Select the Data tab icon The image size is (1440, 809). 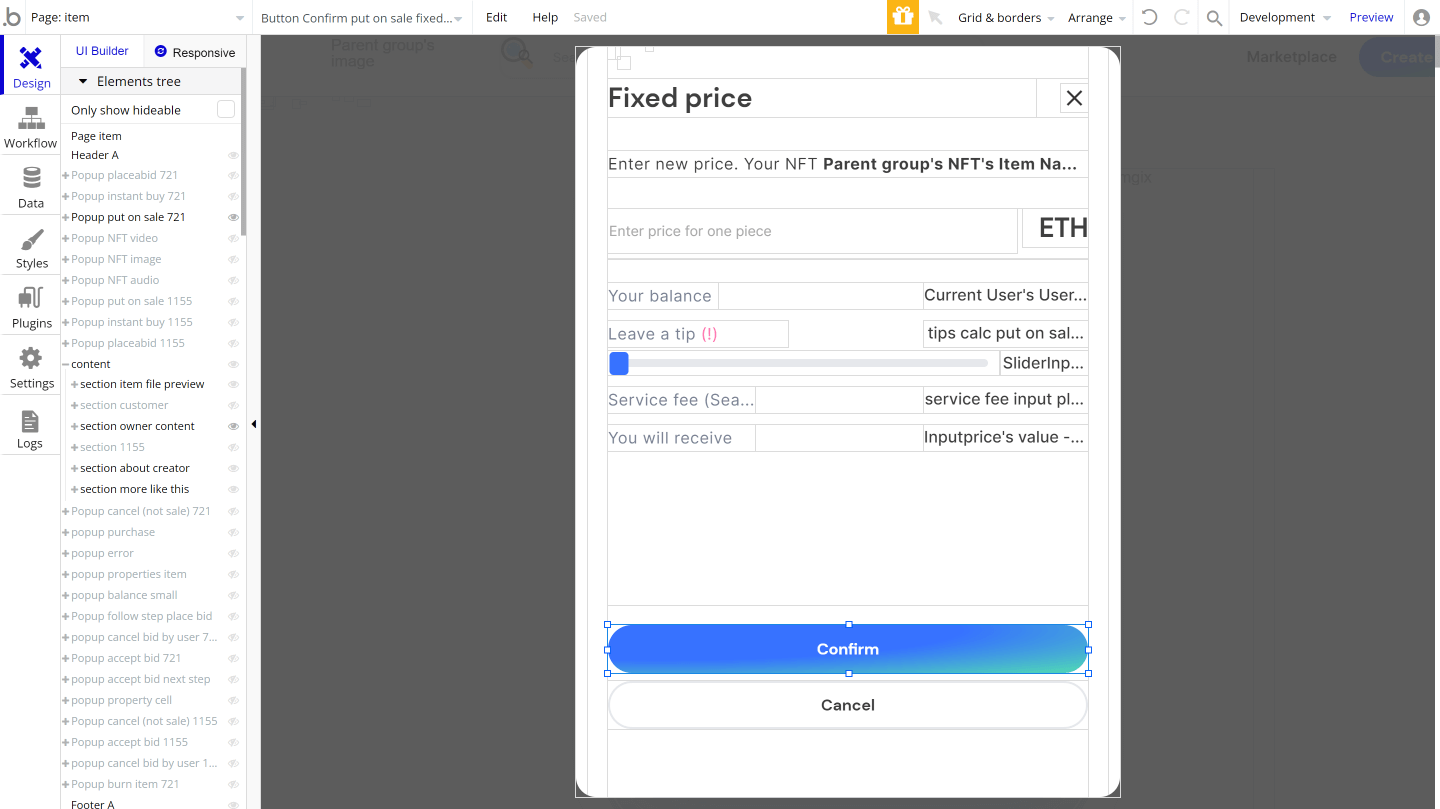pyautogui.click(x=30, y=188)
